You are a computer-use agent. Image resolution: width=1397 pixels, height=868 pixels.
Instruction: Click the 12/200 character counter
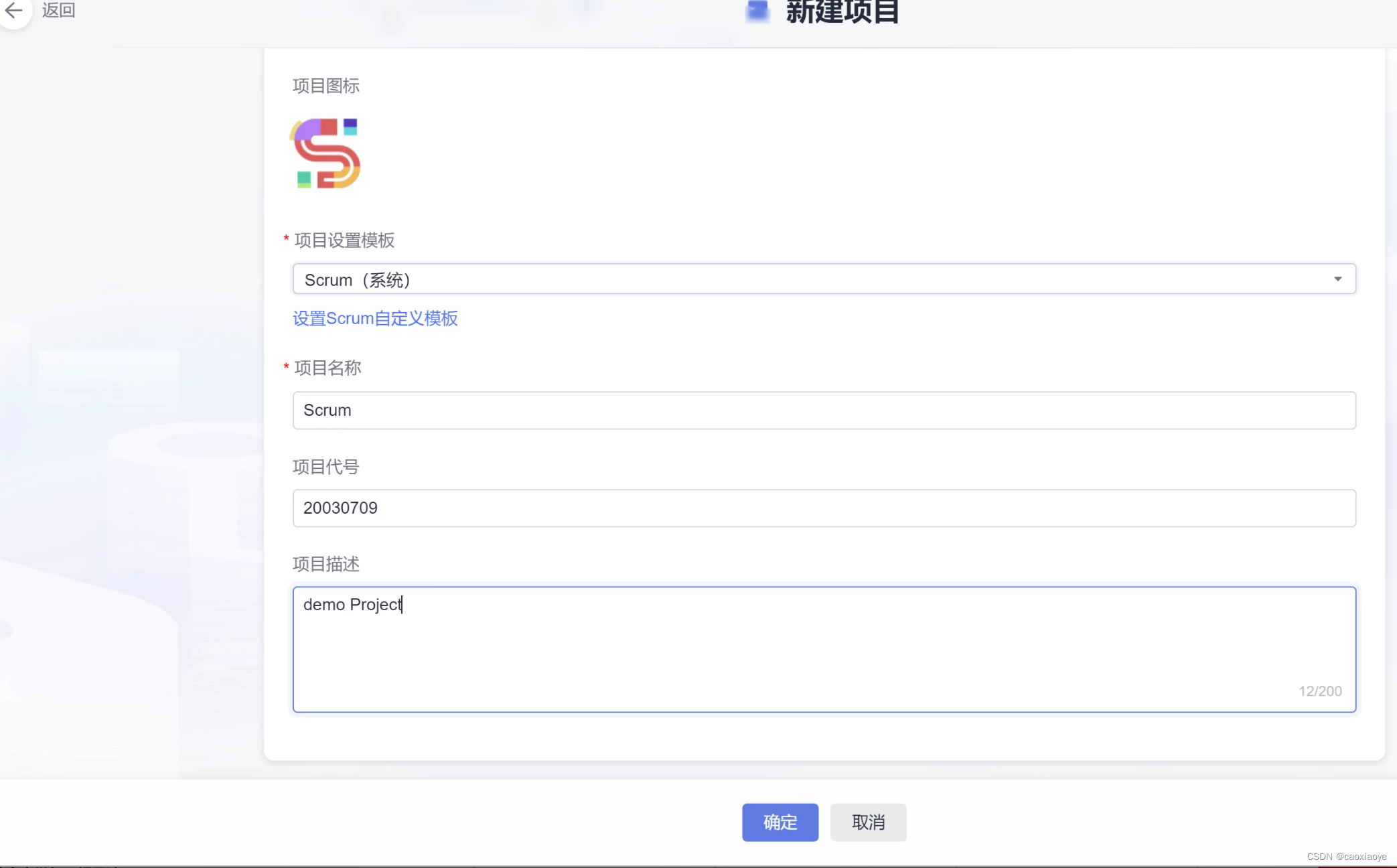point(1319,691)
